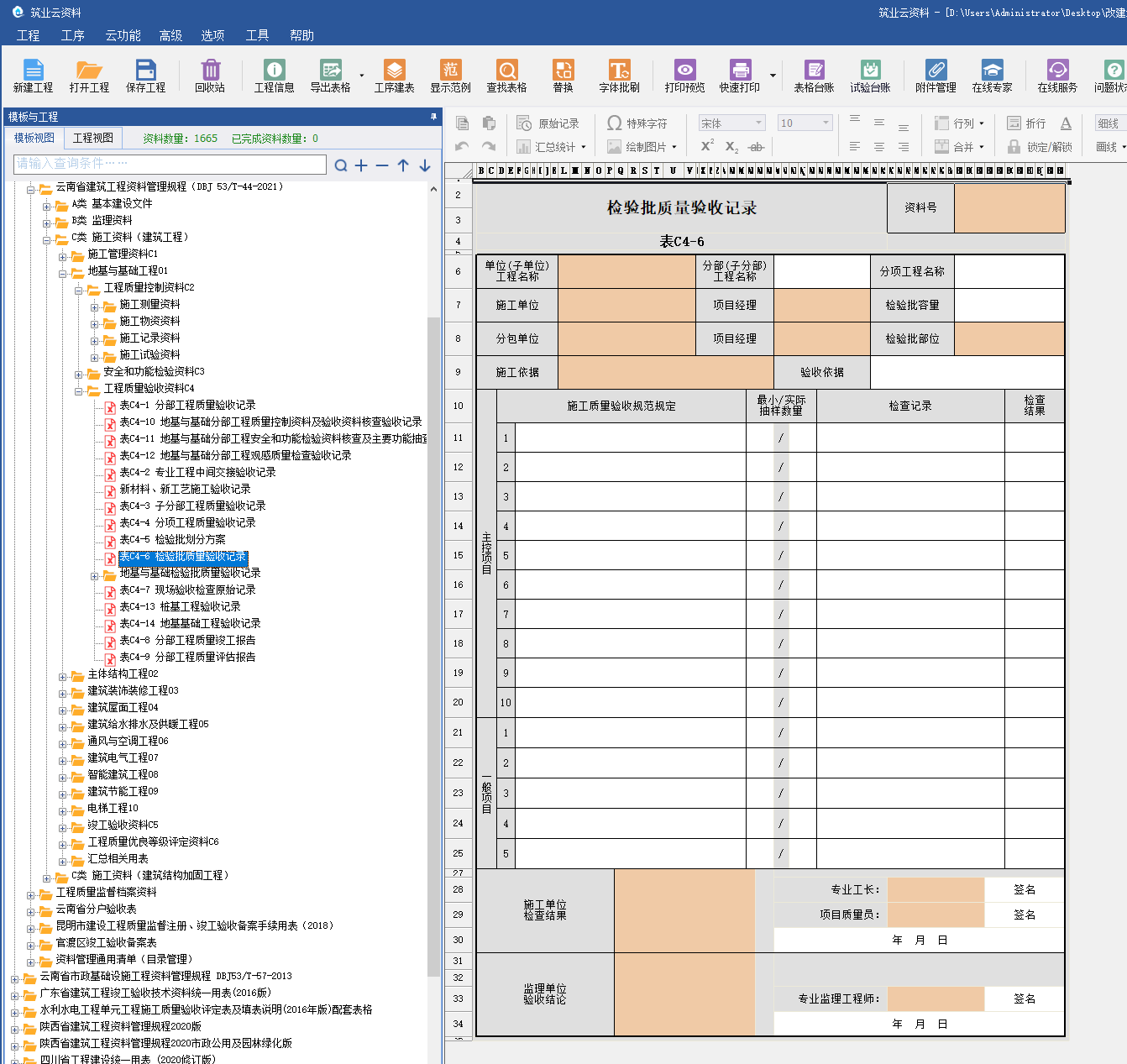Select 工程质量监督档案资料 node
This screenshot has height=1064, width=1127.
[106, 892]
